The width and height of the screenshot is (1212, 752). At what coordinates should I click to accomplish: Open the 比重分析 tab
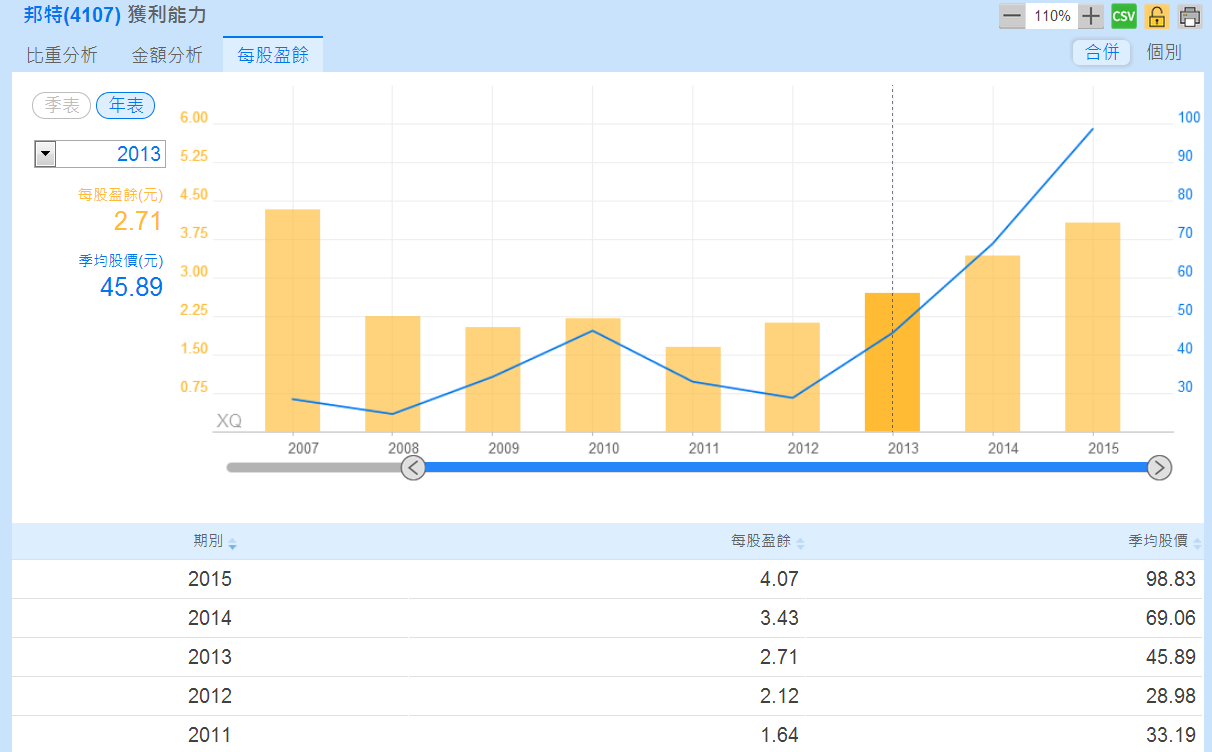coord(62,55)
